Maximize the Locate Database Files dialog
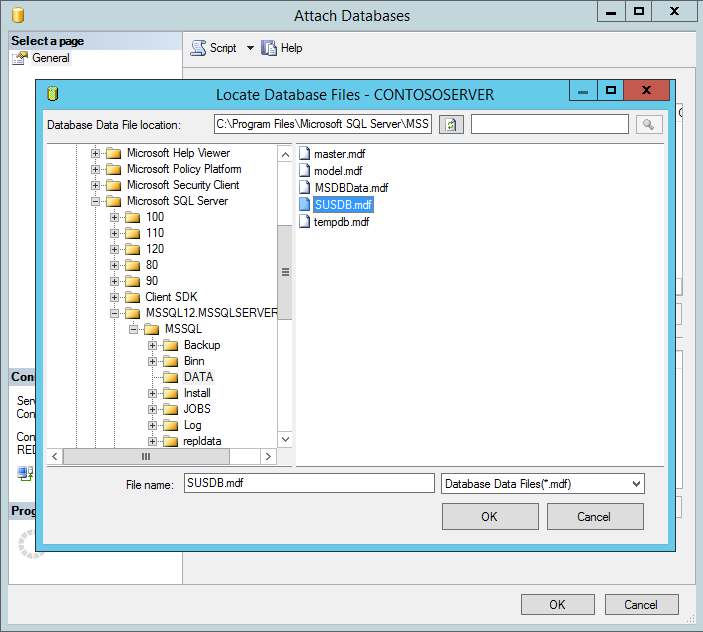 (x=611, y=91)
